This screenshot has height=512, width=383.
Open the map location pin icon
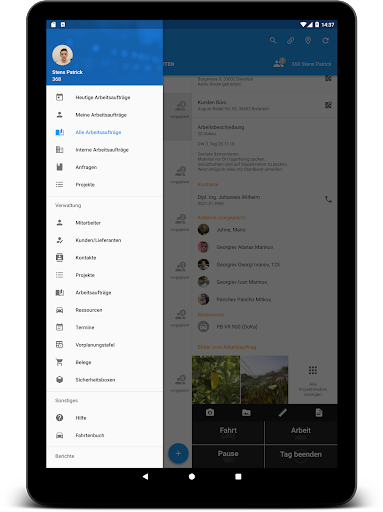tap(308, 41)
